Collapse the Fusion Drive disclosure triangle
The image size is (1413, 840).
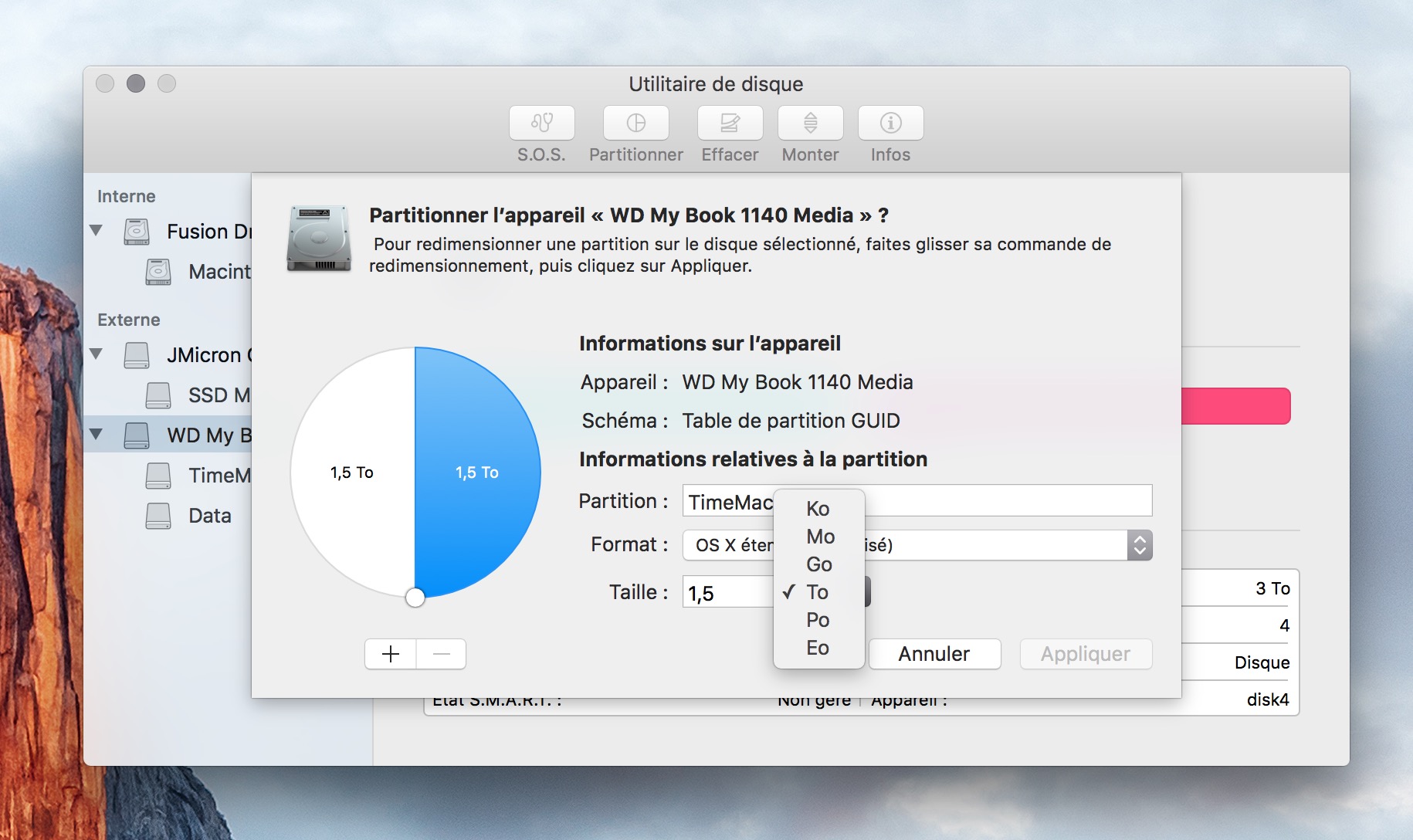coord(97,230)
